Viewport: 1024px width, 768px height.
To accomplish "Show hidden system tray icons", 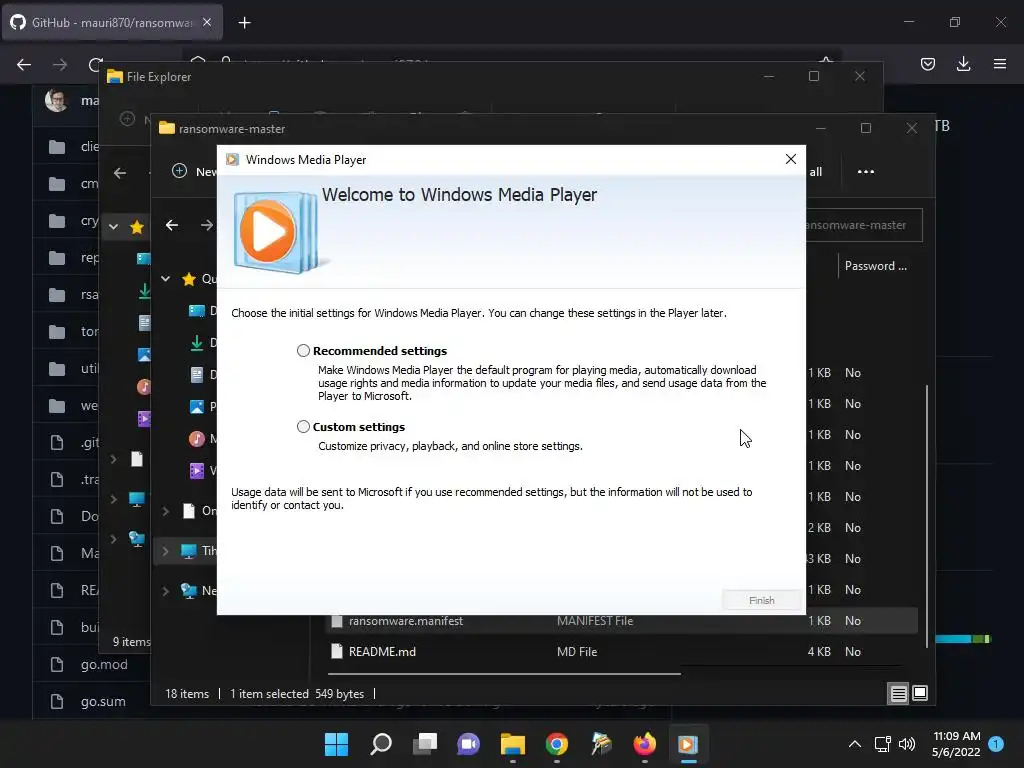I will [854, 744].
